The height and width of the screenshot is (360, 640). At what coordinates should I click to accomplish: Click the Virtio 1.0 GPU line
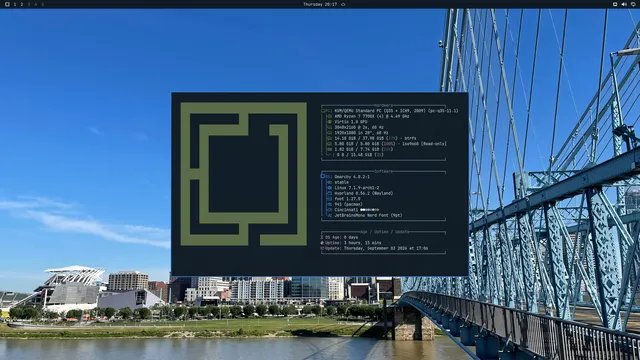[351, 122]
